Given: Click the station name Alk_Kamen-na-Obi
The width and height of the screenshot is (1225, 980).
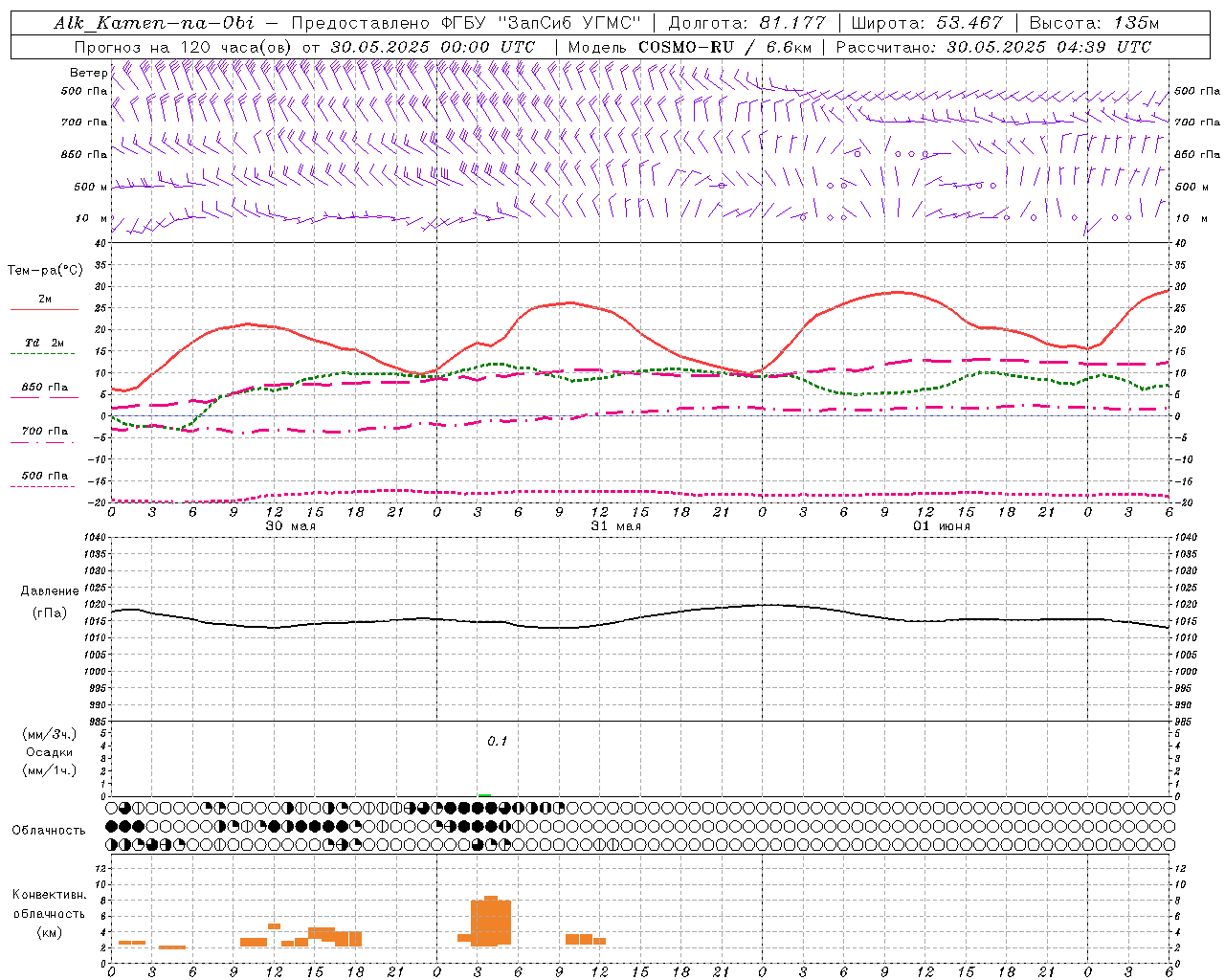Looking at the screenshot, I should [153, 23].
